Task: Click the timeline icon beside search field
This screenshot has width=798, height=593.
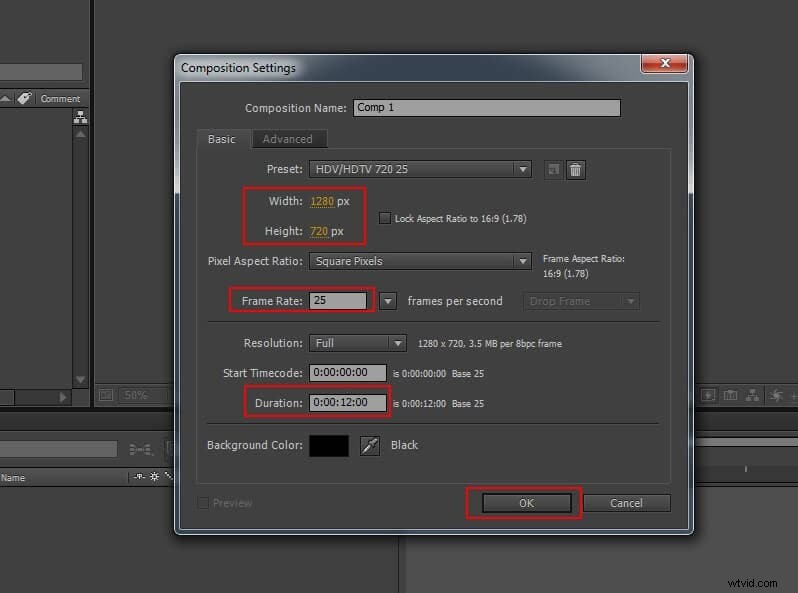Action: [x=140, y=449]
